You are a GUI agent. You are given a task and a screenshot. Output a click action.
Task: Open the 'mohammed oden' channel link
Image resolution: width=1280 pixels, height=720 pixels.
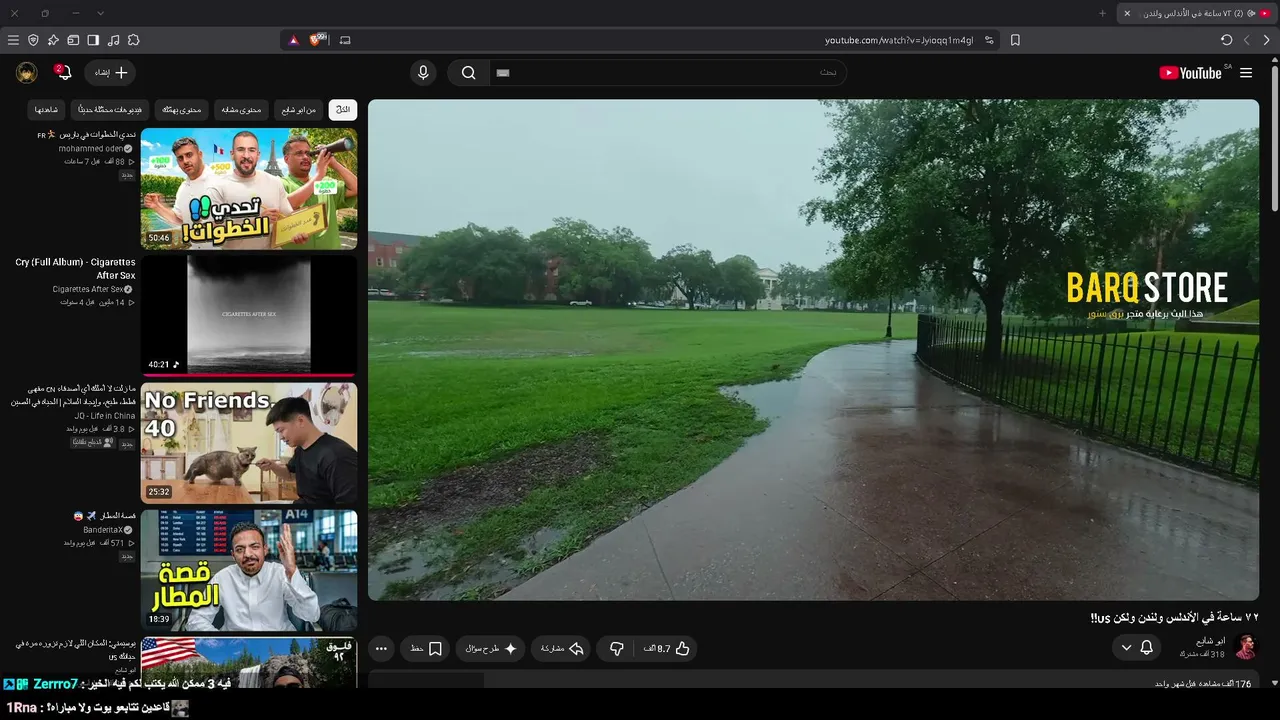pyautogui.click(x=91, y=148)
